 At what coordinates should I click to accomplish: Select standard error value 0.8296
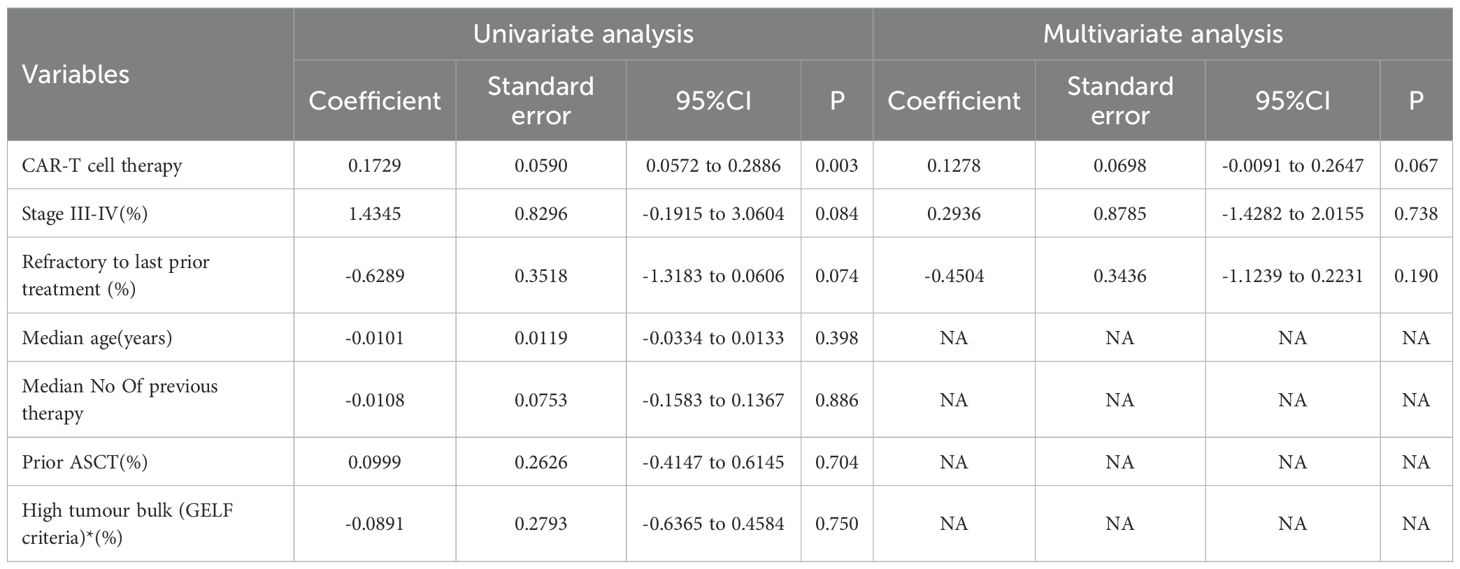click(x=540, y=213)
